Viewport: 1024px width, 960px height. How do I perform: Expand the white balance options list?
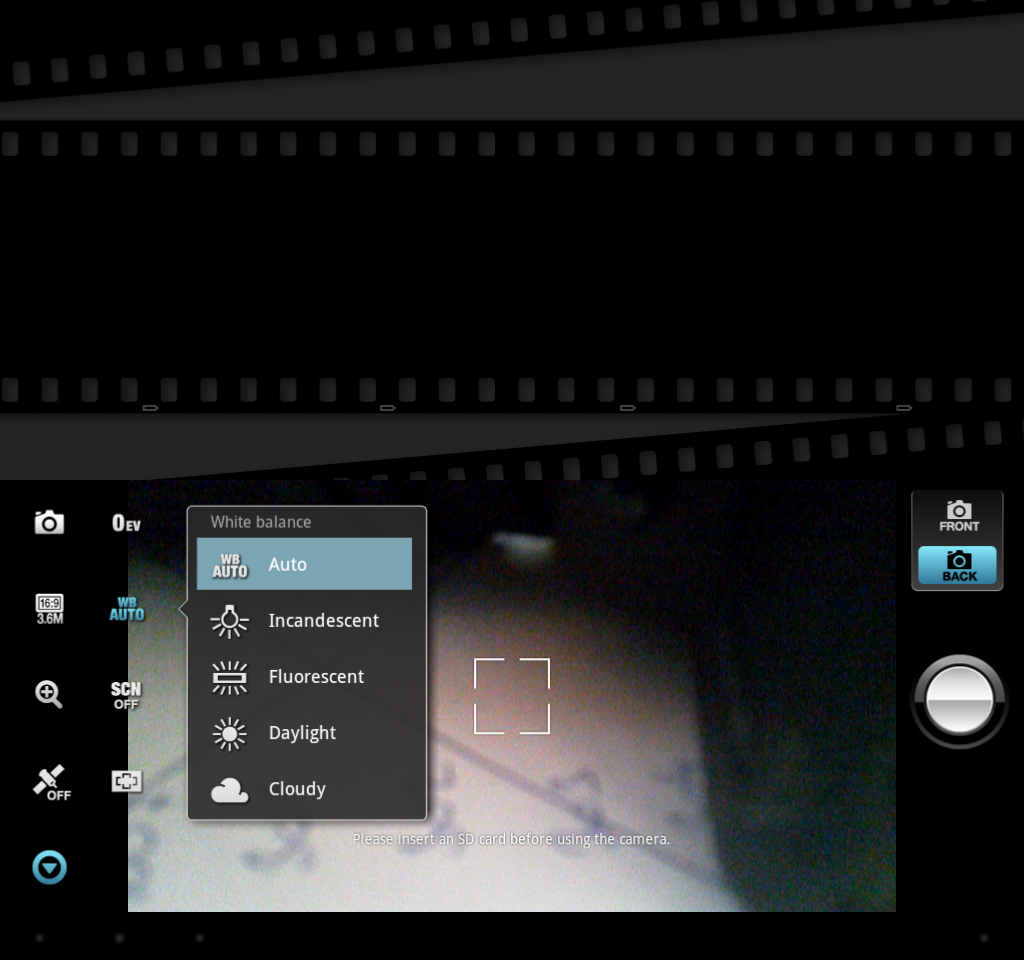point(125,608)
